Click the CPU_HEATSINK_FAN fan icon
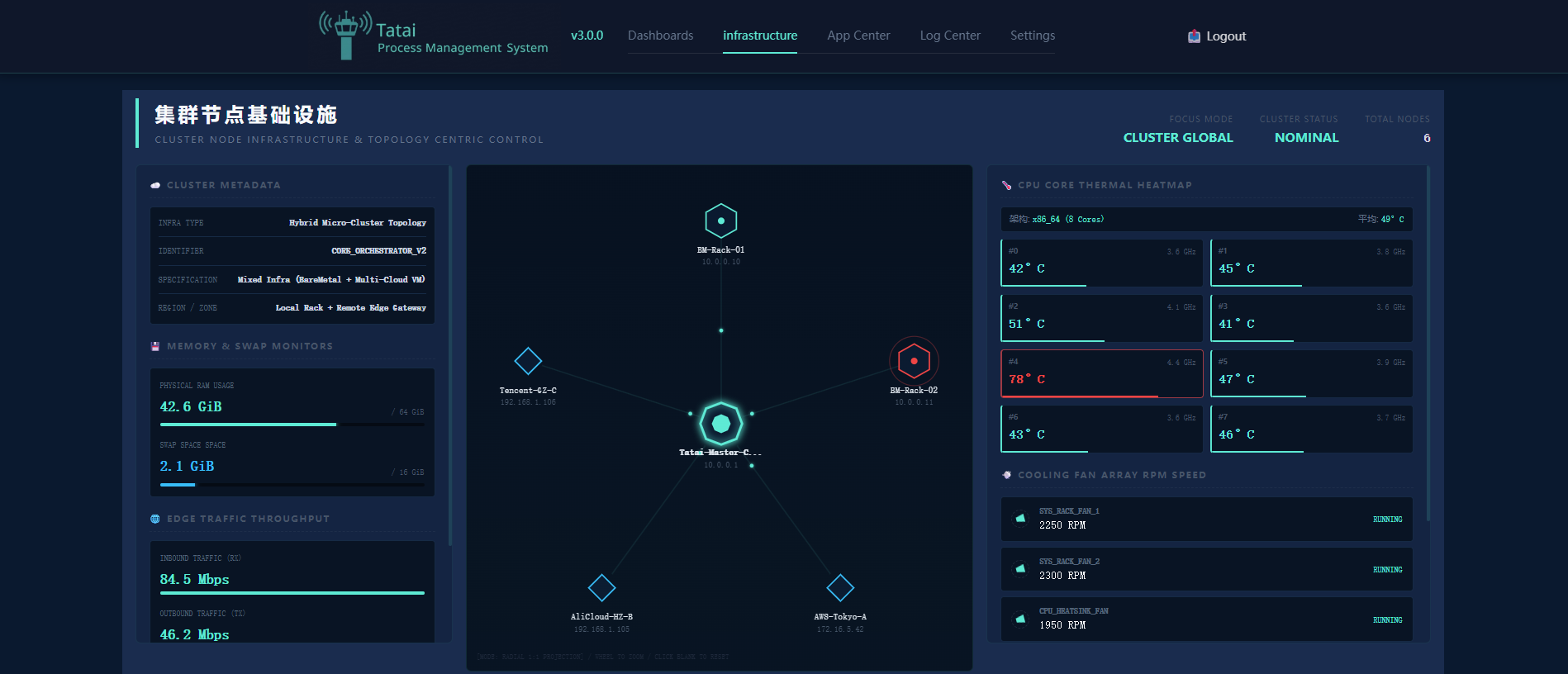The image size is (1568, 674). click(1020, 619)
